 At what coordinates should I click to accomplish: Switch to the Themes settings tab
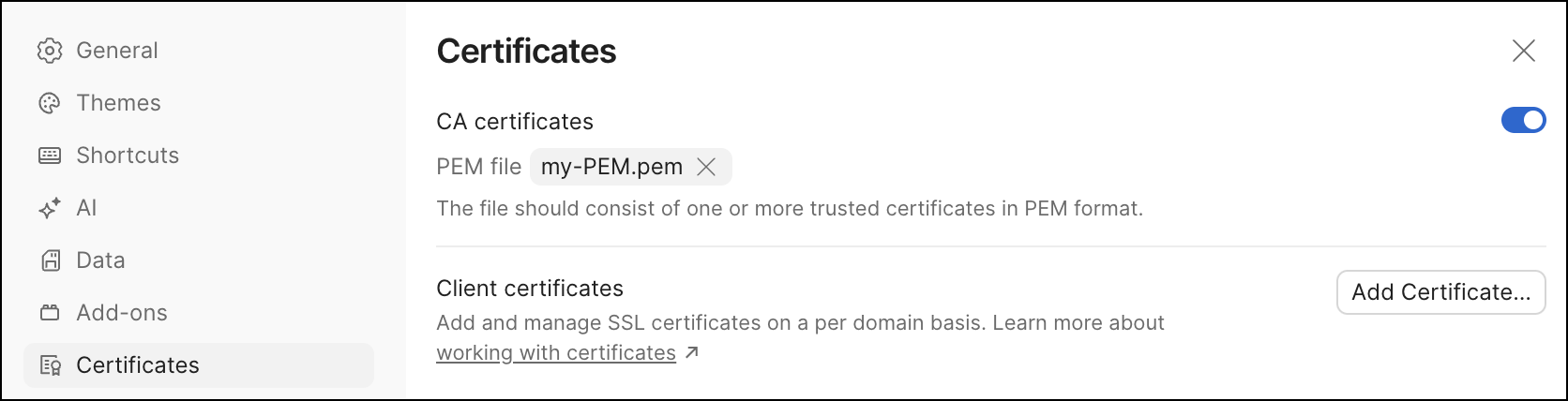tap(118, 103)
